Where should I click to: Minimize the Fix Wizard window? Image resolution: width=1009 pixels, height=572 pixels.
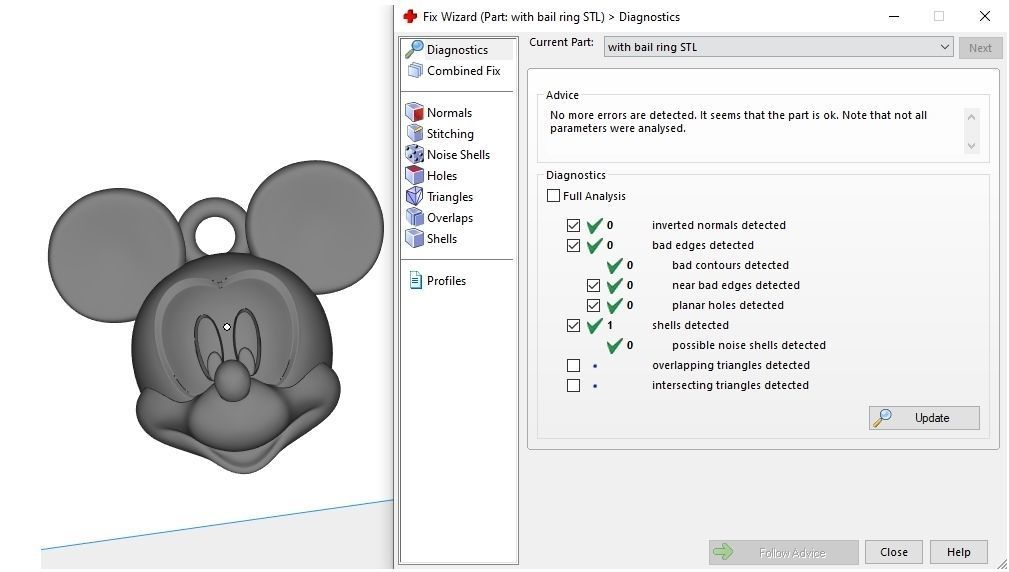point(894,17)
